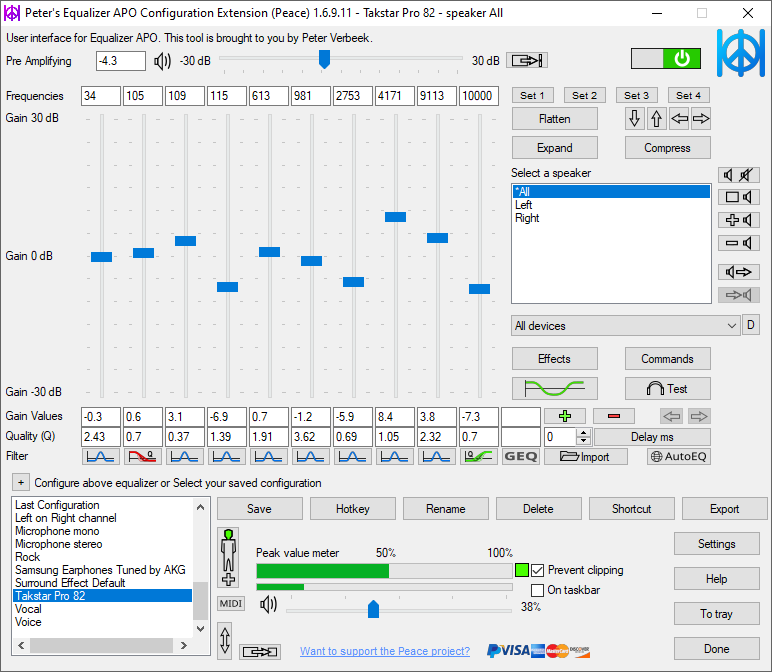The height and width of the screenshot is (672, 772).
Task: Click the Pre Amplifying slider handle
Action: (x=324, y=59)
